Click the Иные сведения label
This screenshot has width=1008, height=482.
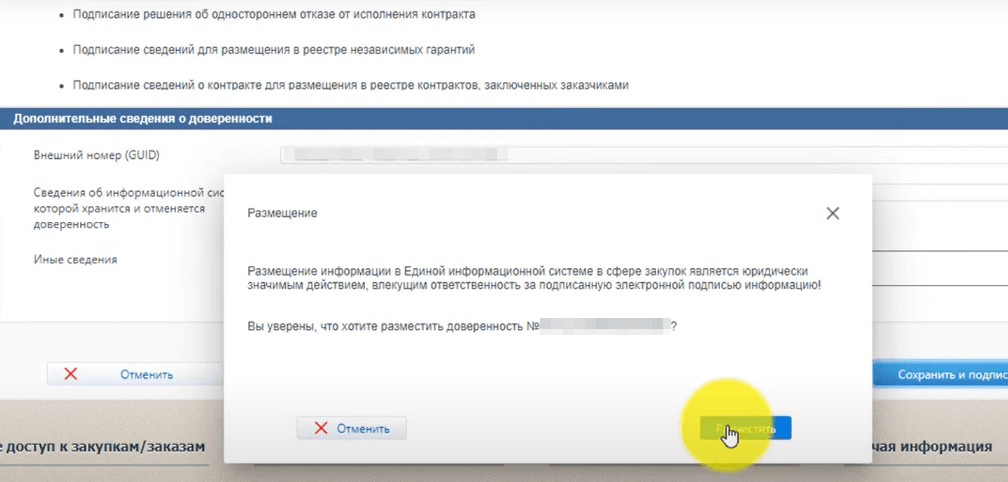(75, 260)
